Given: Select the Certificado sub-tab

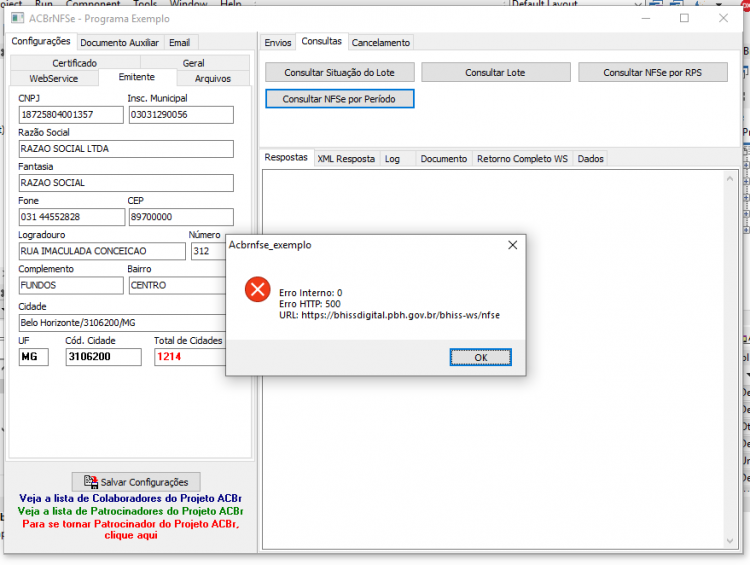Looking at the screenshot, I should point(75,63).
